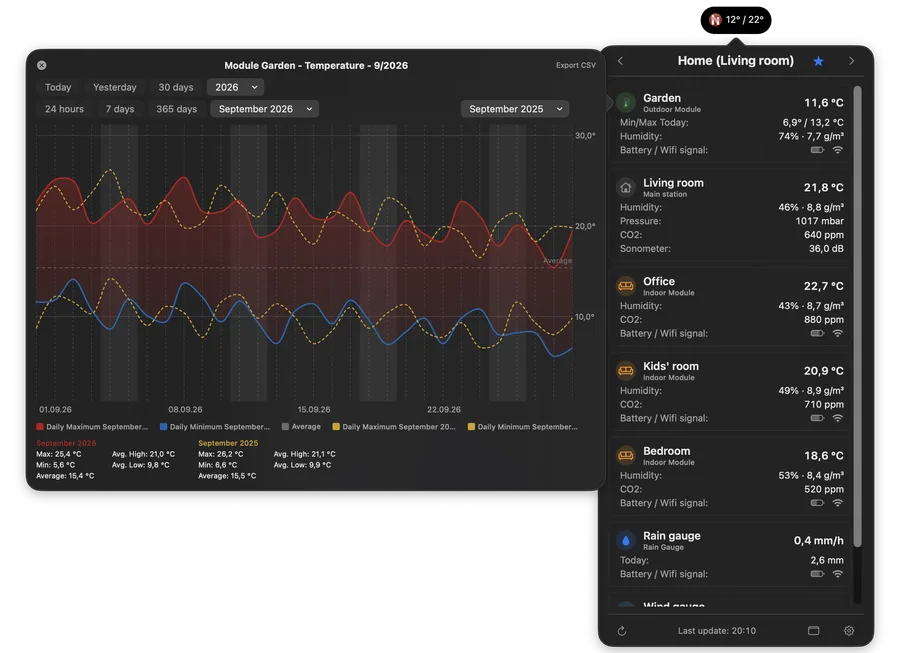Click the Garden battery level icon
Viewport: 900px width, 653px height.
[x=817, y=150]
